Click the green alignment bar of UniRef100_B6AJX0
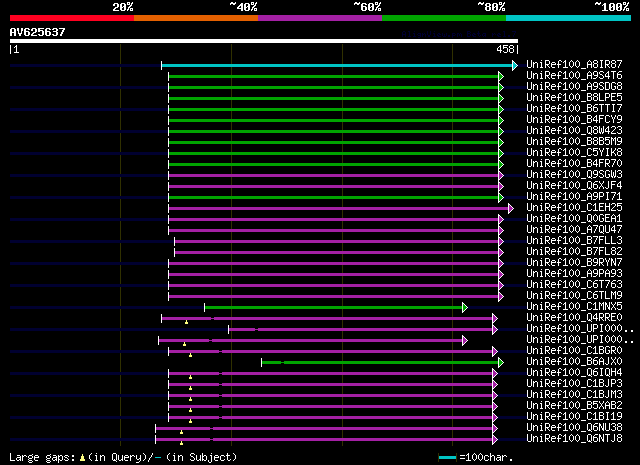 point(380,363)
